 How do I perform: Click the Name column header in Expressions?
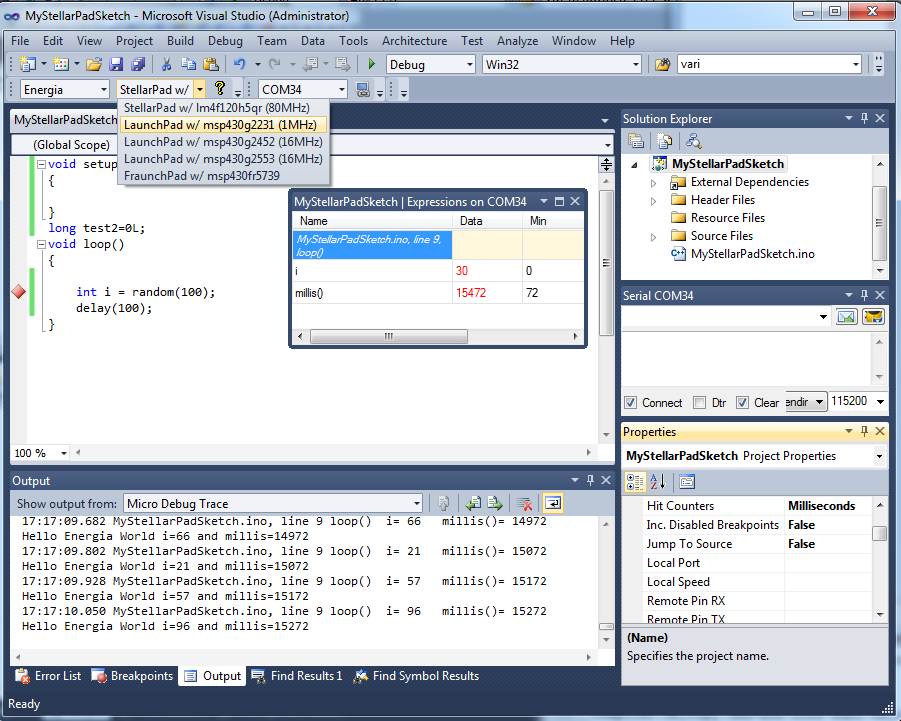315,221
